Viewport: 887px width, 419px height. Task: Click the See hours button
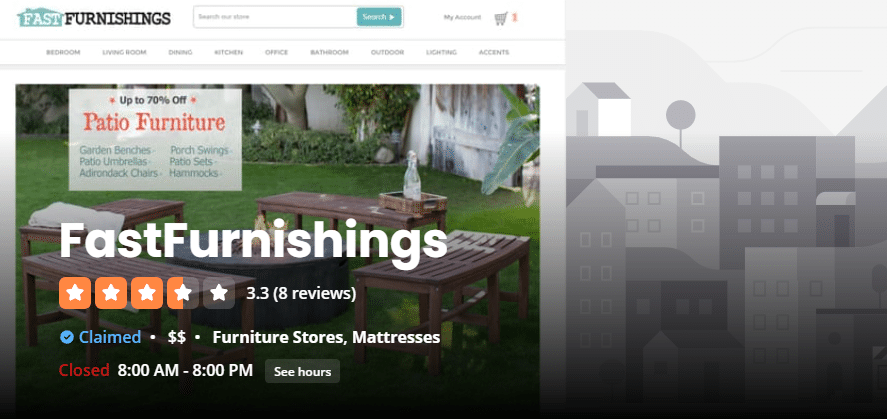tap(303, 372)
